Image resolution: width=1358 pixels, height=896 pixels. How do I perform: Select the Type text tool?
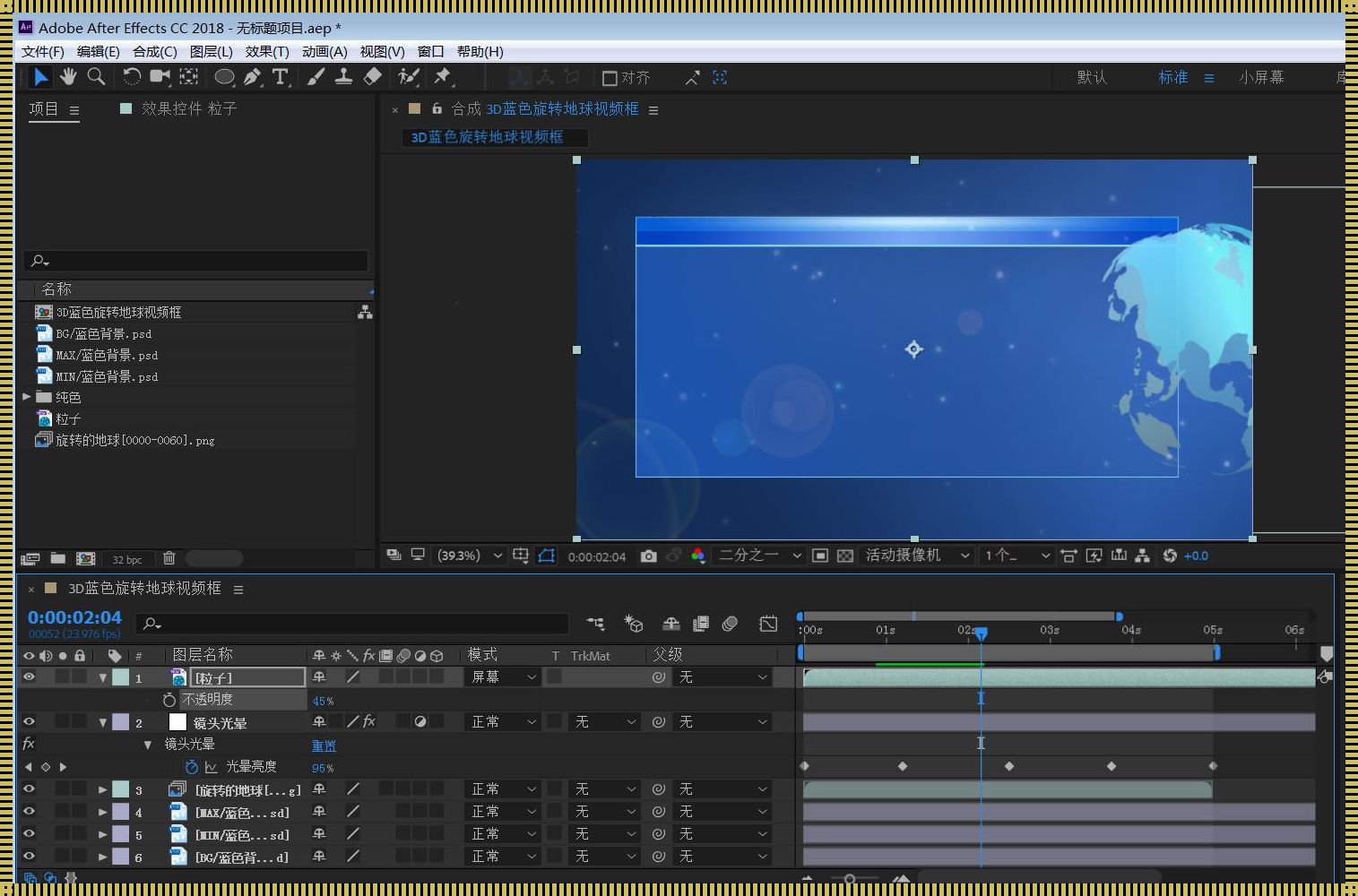[281, 77]
